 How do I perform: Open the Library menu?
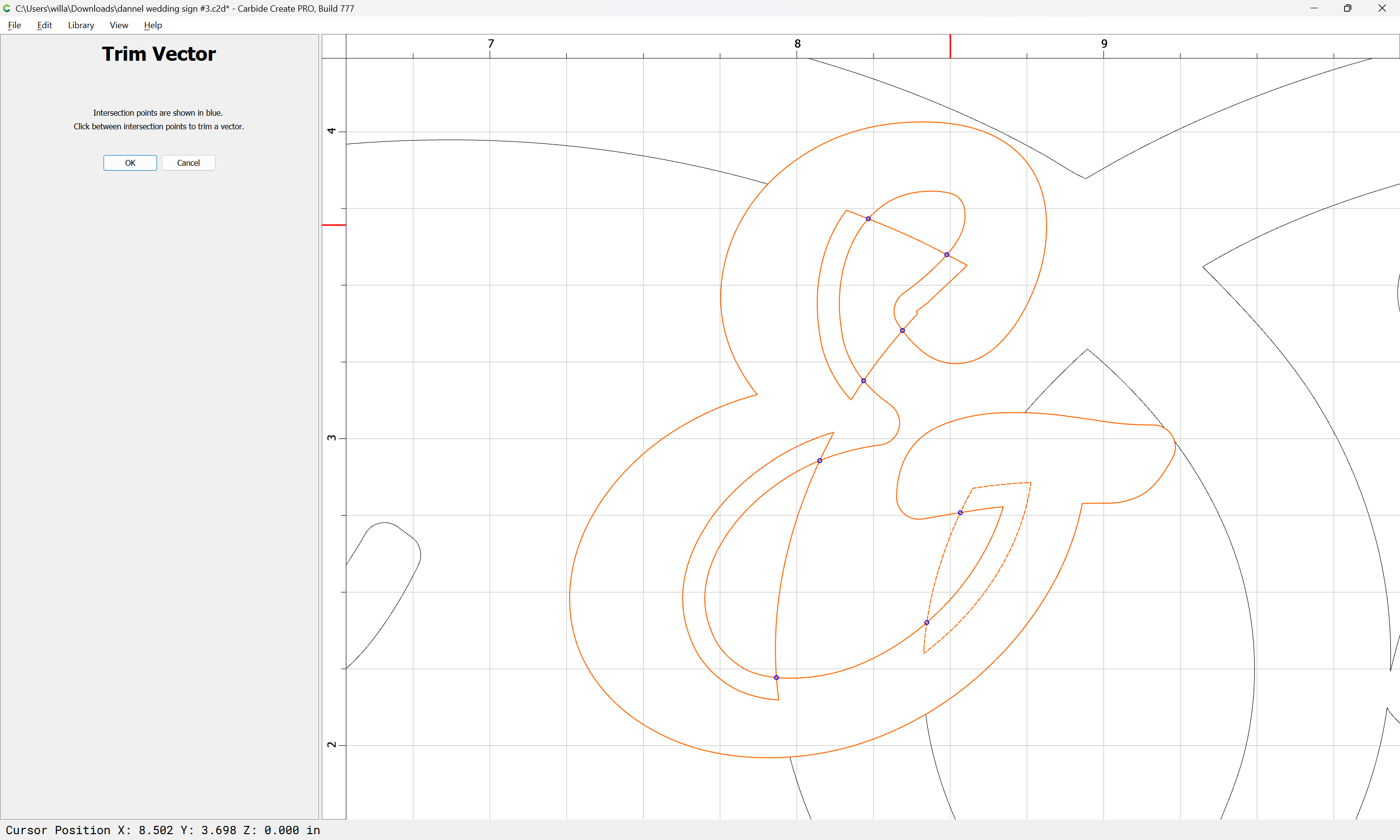point(81,25)
